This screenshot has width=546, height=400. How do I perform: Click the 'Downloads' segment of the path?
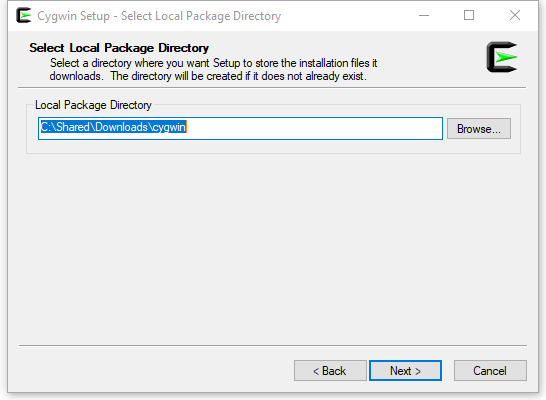tap(121, 127)
